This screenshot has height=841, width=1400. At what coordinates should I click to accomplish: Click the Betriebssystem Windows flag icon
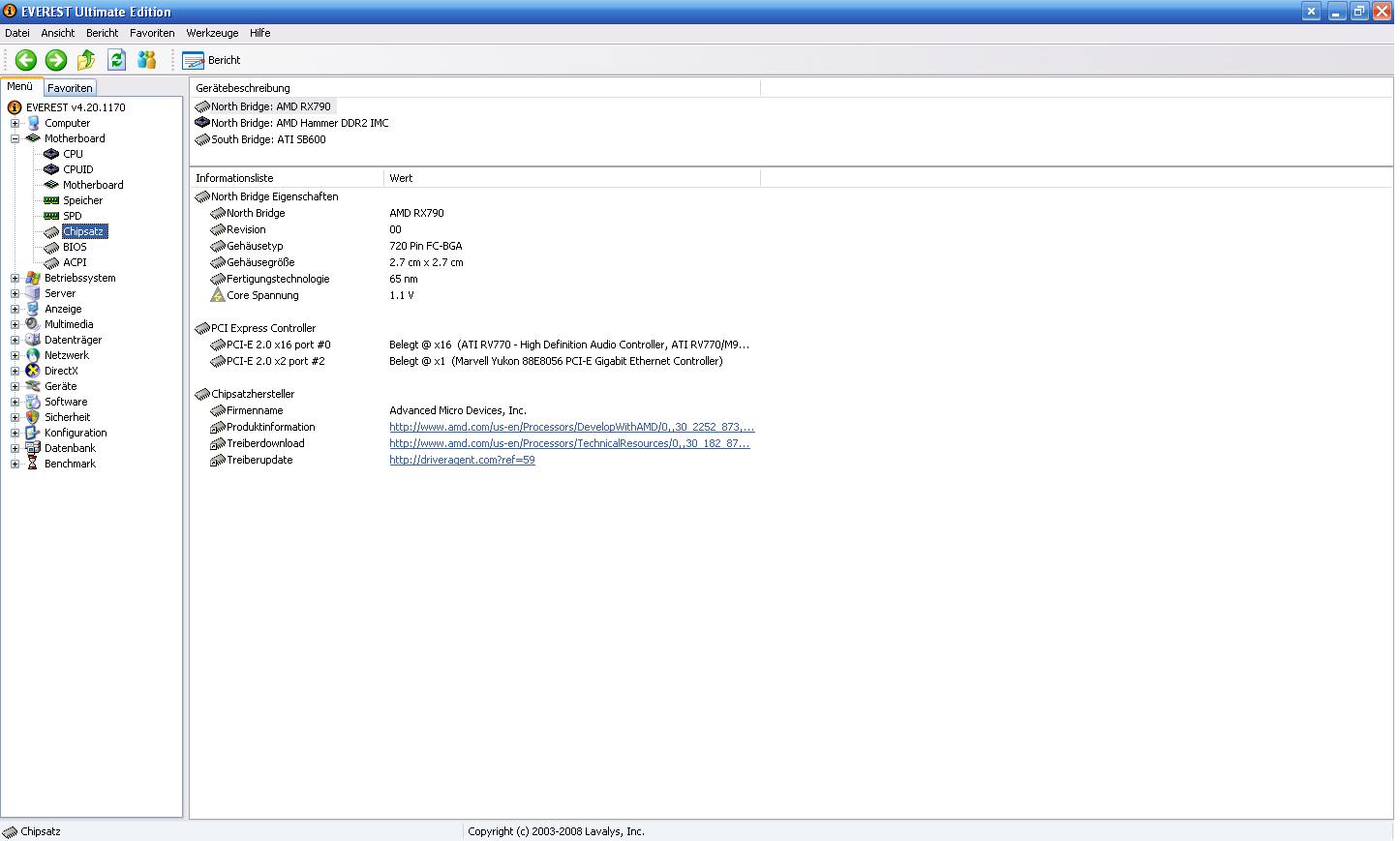(x=33, y=278)
